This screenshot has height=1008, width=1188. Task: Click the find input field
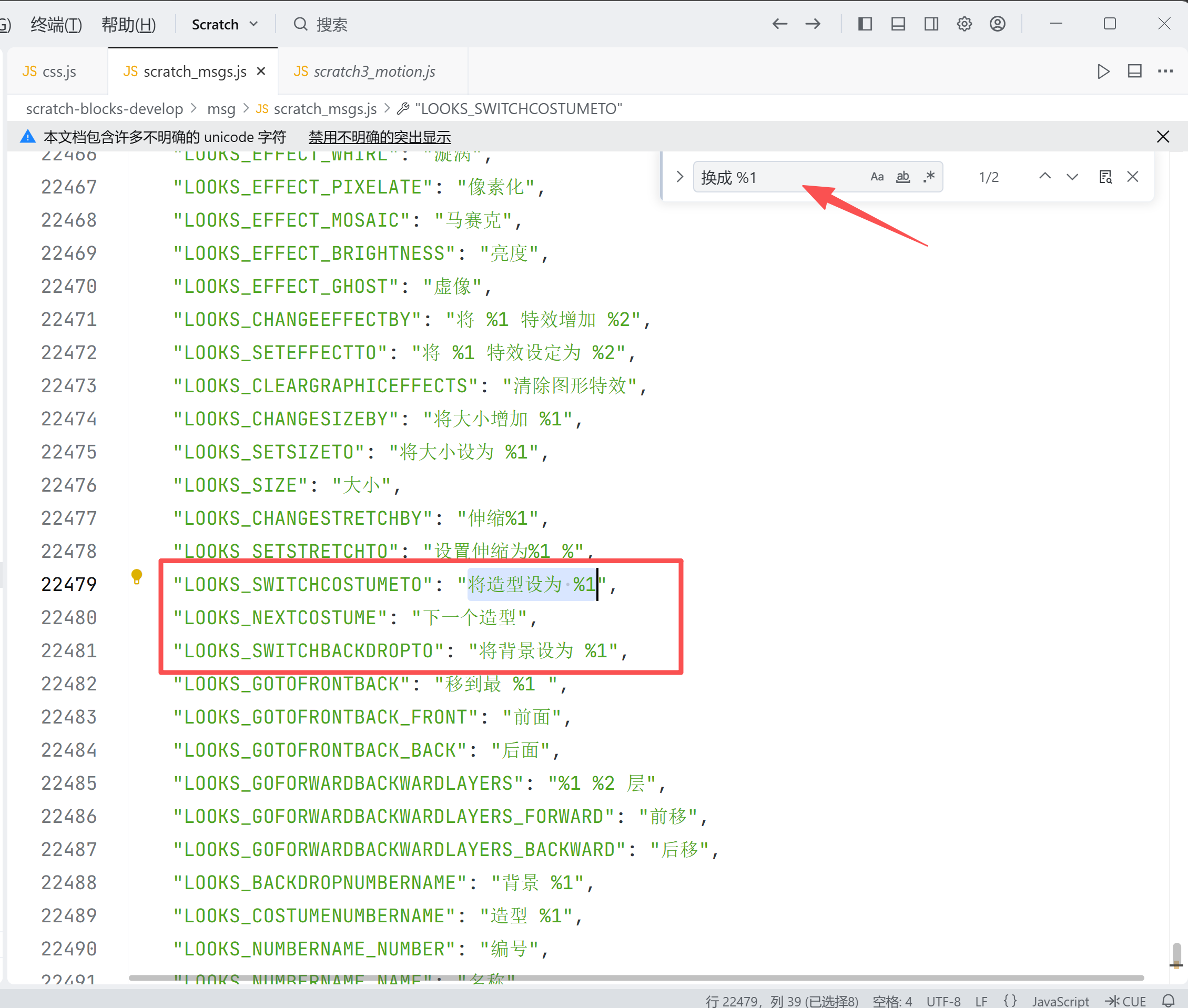pyautogui.click(x=777, y=177)
